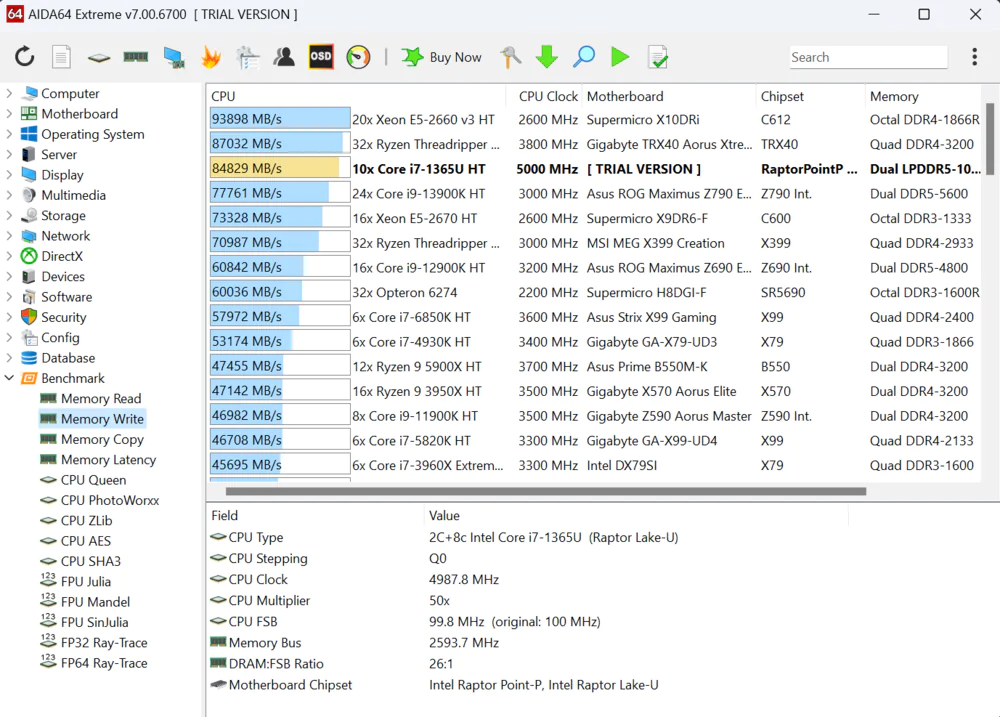Open the gauge sensor icon
The image size is (1000, 717).
pyautogui.click(x=358, y=57)
